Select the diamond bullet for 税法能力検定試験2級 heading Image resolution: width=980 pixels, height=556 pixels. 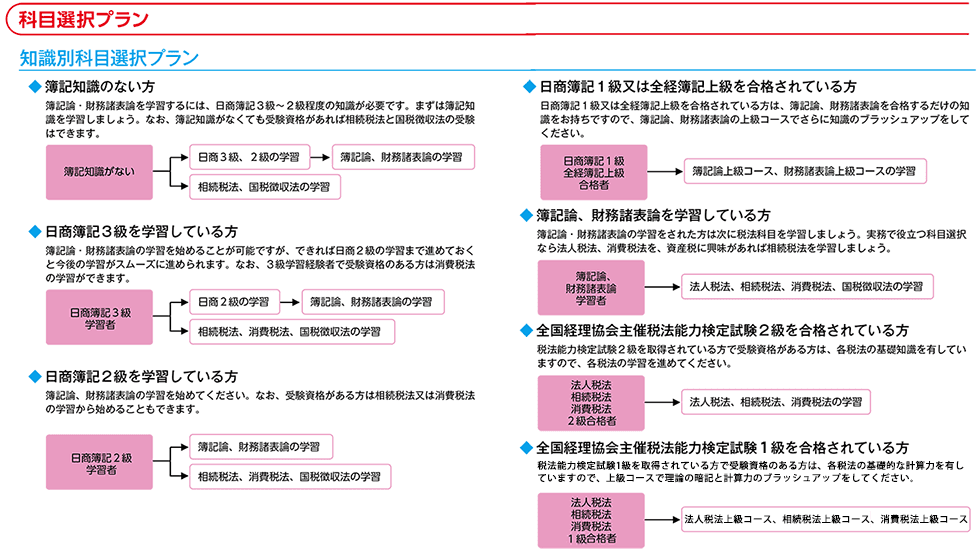click(528, 330)
